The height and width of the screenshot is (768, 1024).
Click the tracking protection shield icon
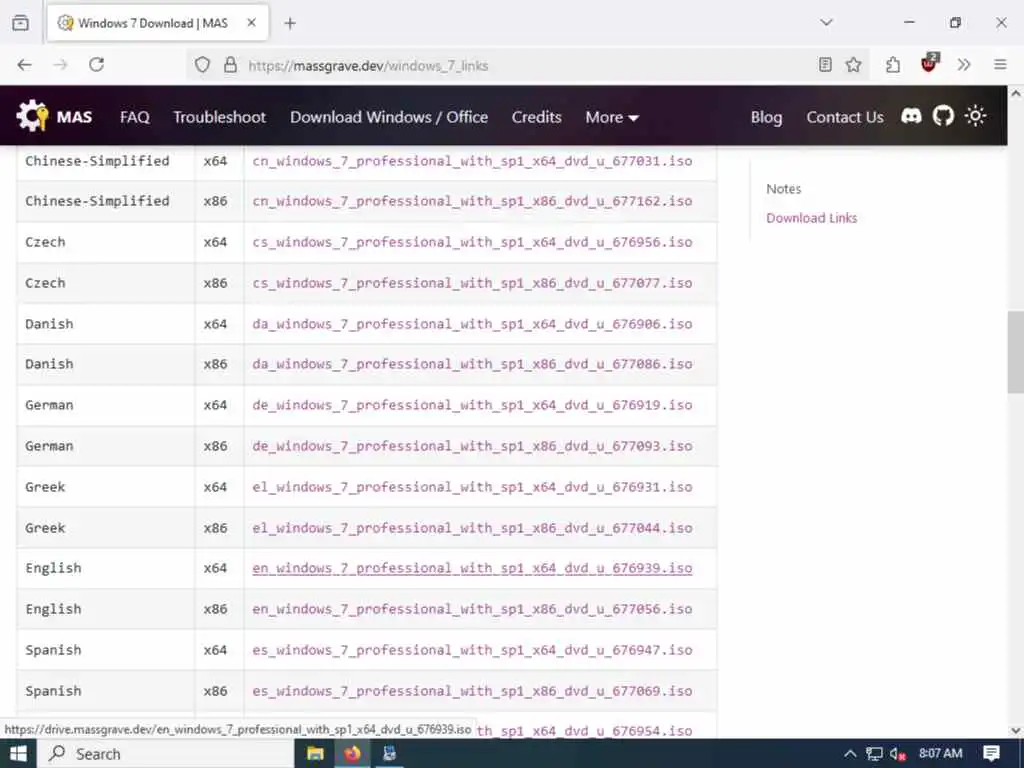(x=202, y=65)
